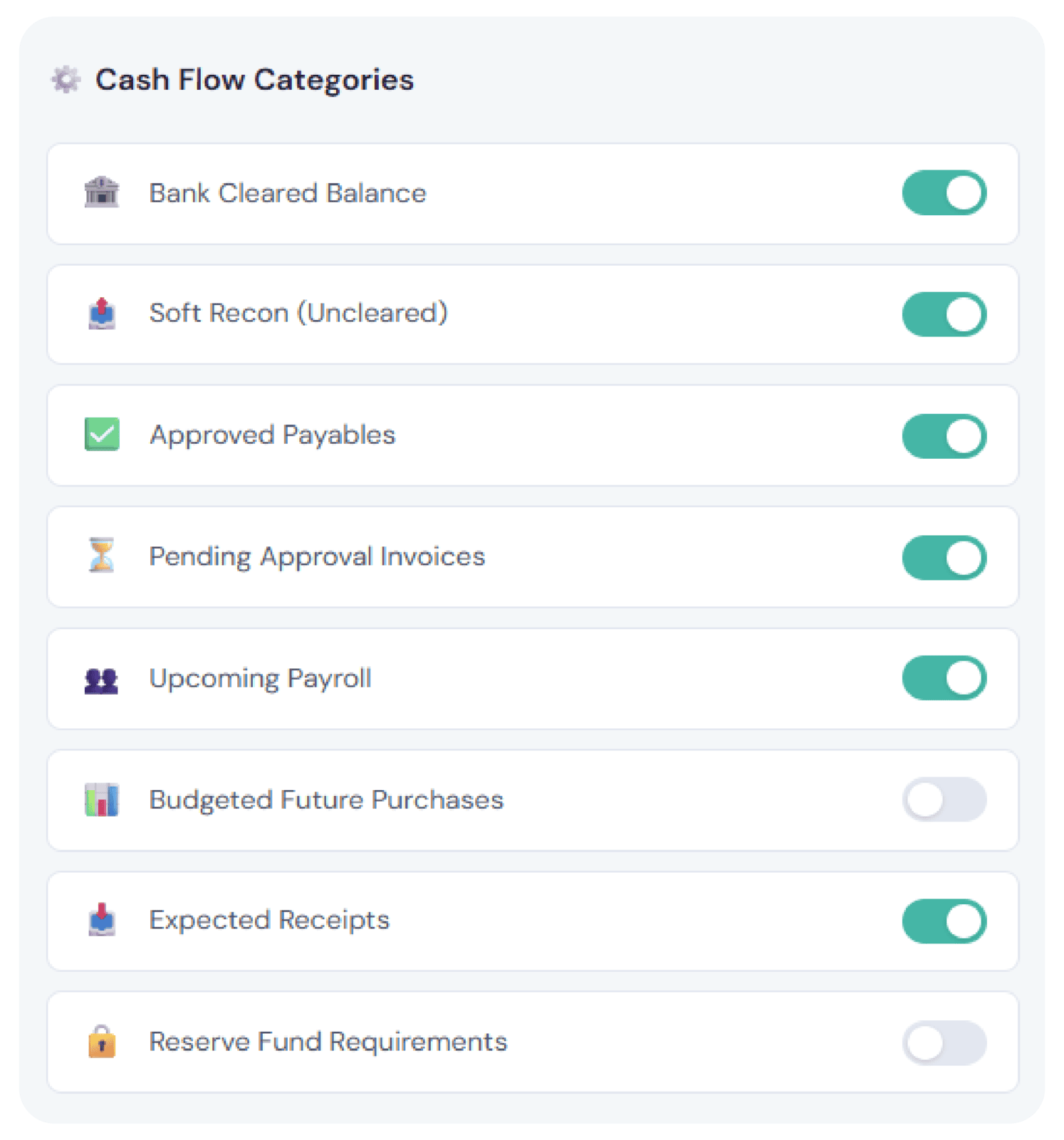Viewport: 1064px width, 1140px height.
Task: Disable the Bank Cleared Balance toggle
Action: pyautogui.click(x=944, y=192)
